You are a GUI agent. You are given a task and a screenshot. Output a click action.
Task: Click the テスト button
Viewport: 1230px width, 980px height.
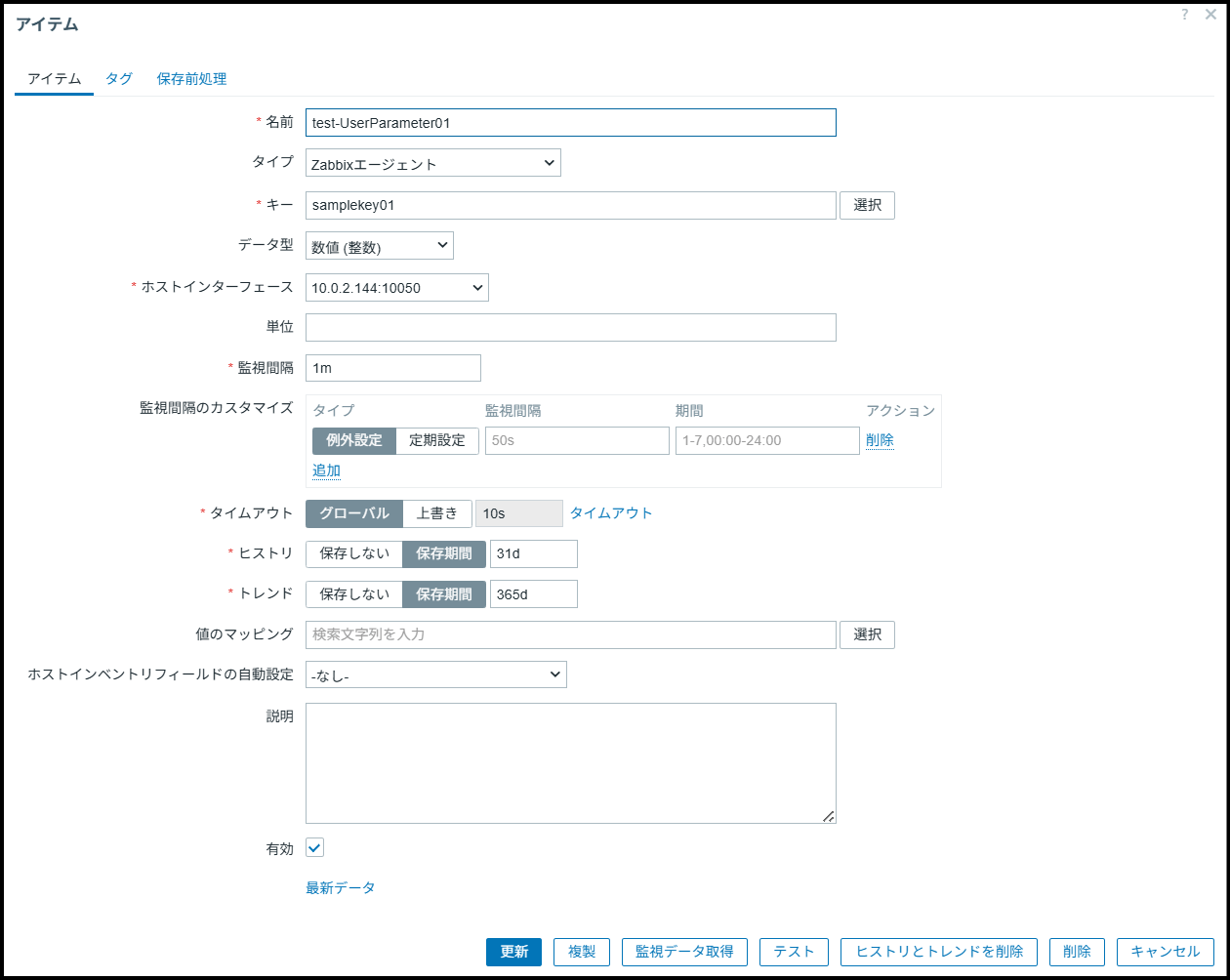tap(794, 952)
